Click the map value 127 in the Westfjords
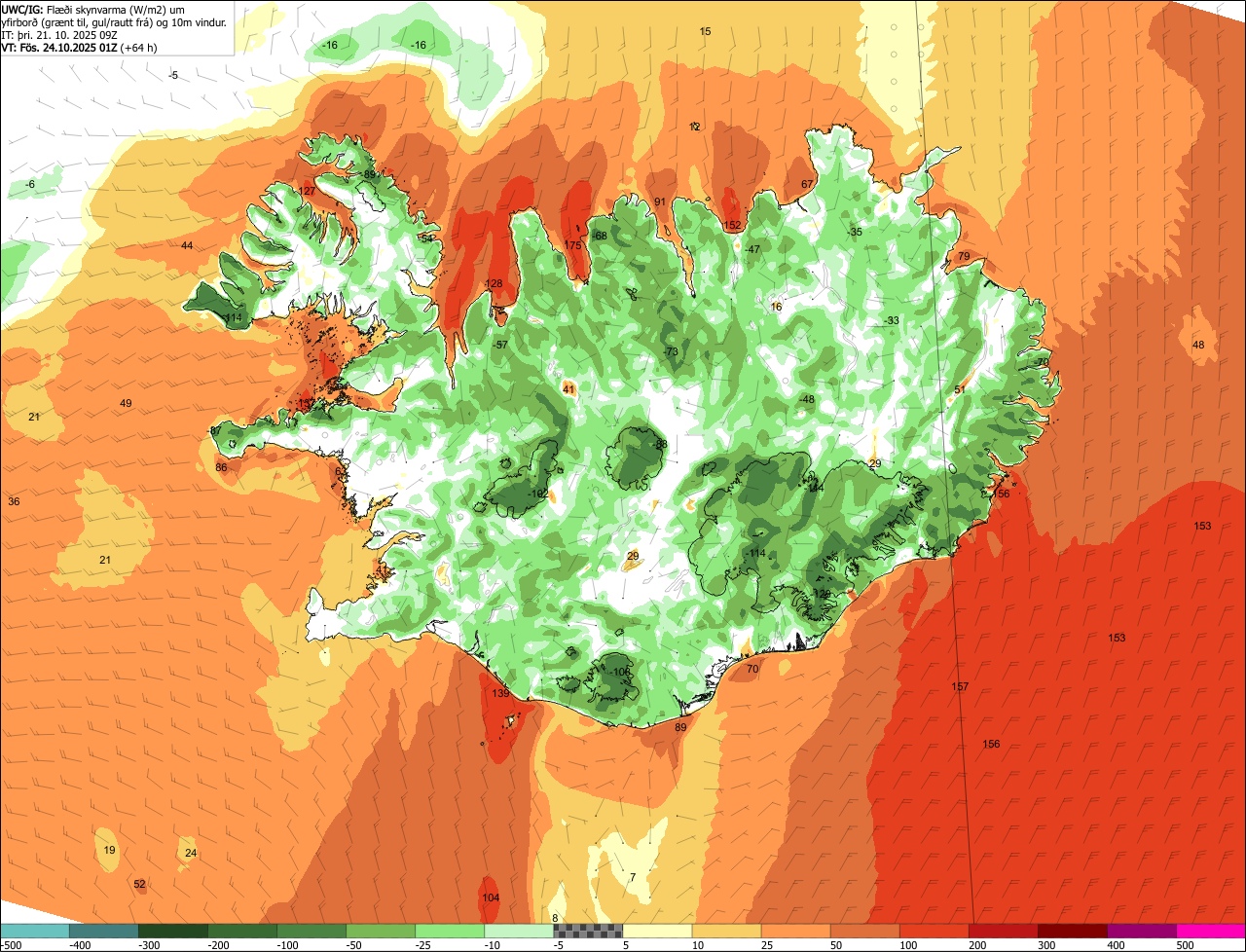This screenshot has width=1246, height=952. 307,191
